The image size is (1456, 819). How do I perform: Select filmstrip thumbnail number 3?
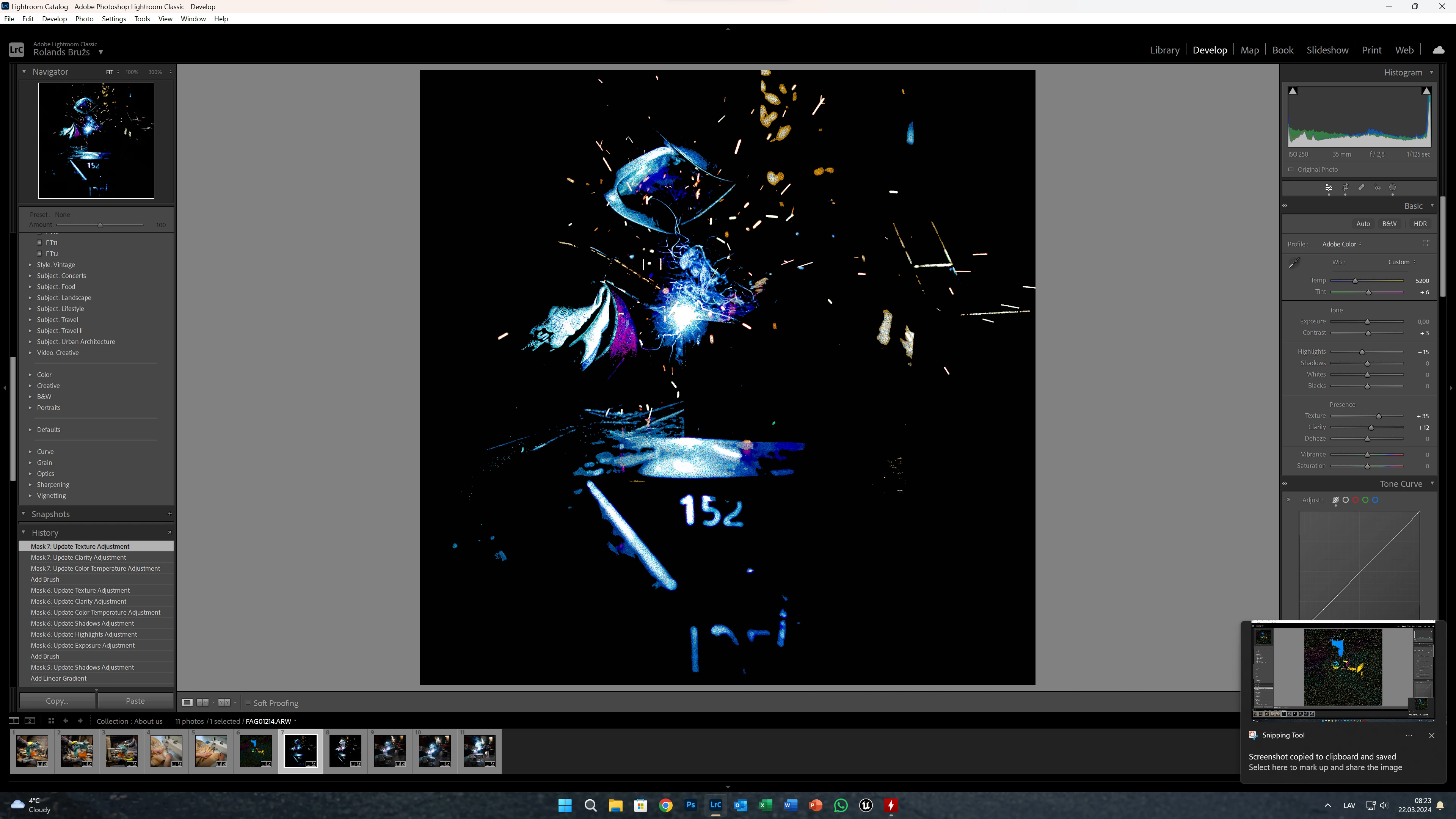coord(121,751)
